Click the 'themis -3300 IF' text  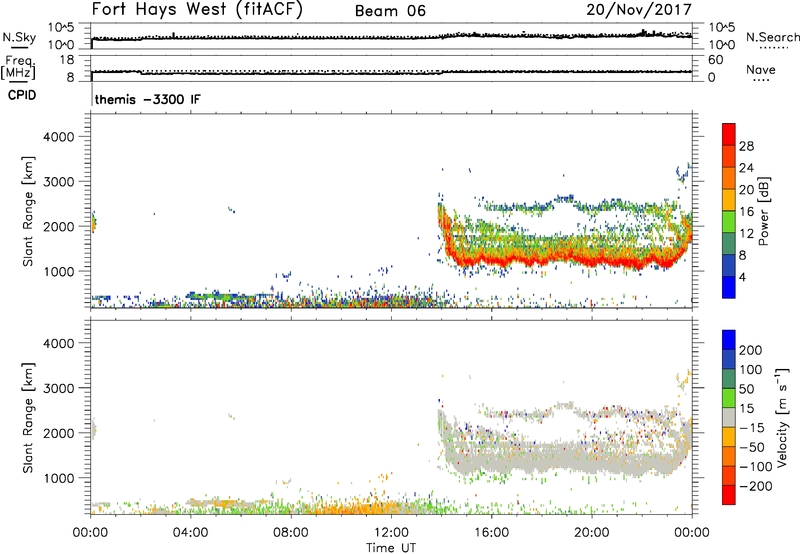pyautogui.click(x=148, y=99)
